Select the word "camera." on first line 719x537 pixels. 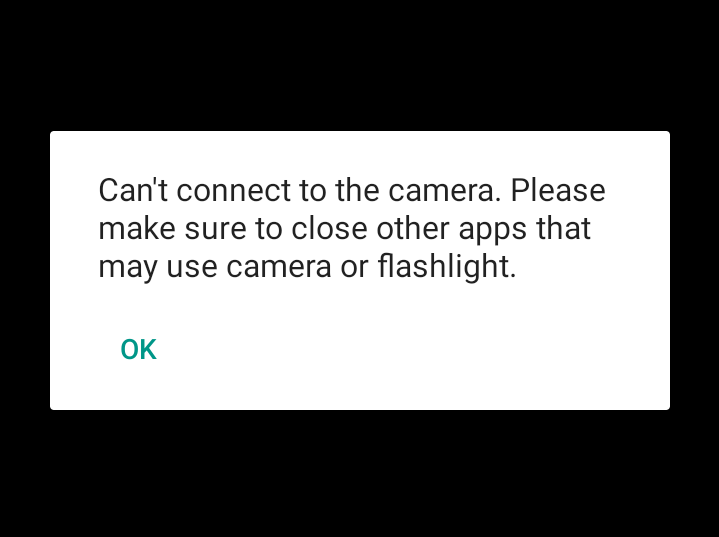(x=445, y=191)
